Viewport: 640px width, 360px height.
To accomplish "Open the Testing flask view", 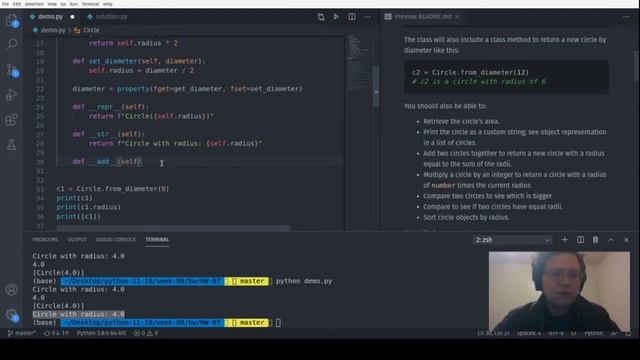I will 11,144.
